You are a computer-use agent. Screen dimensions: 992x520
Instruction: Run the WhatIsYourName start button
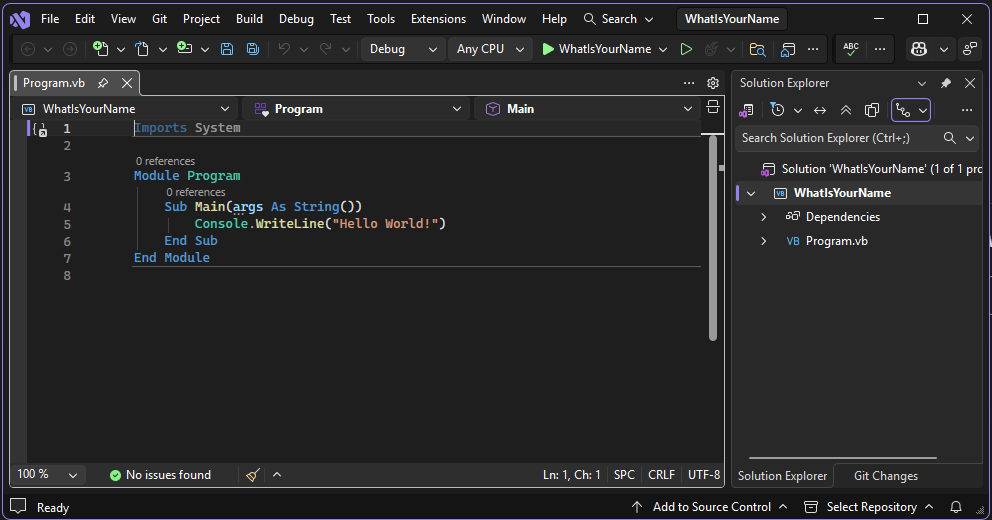[596, 49]
